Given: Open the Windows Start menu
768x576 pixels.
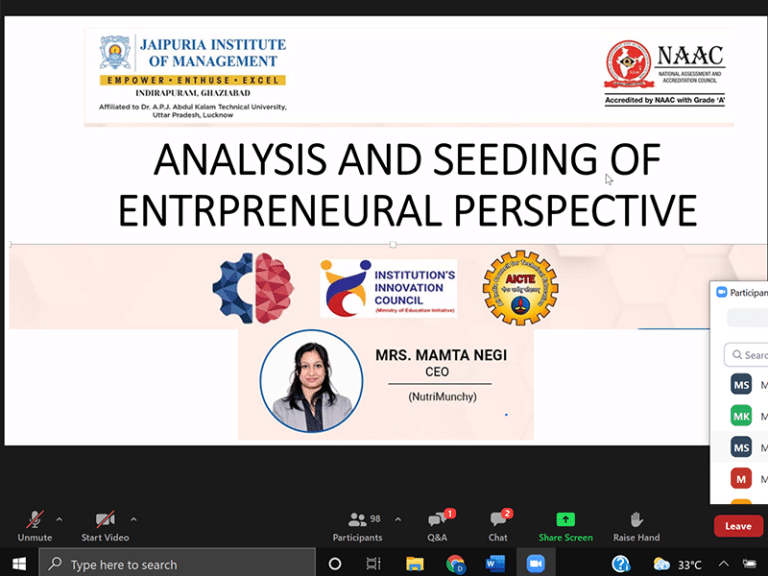Looking at the screenshot, I should (x=18, y=564).
